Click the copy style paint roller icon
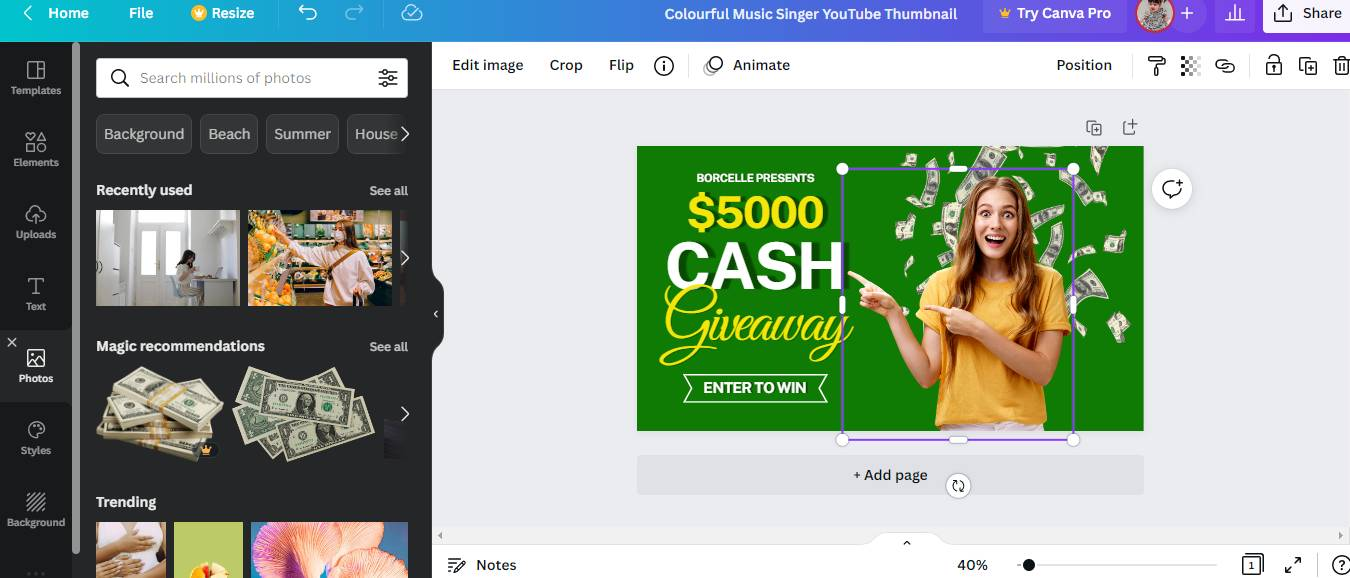 (x=1156, y=66)
